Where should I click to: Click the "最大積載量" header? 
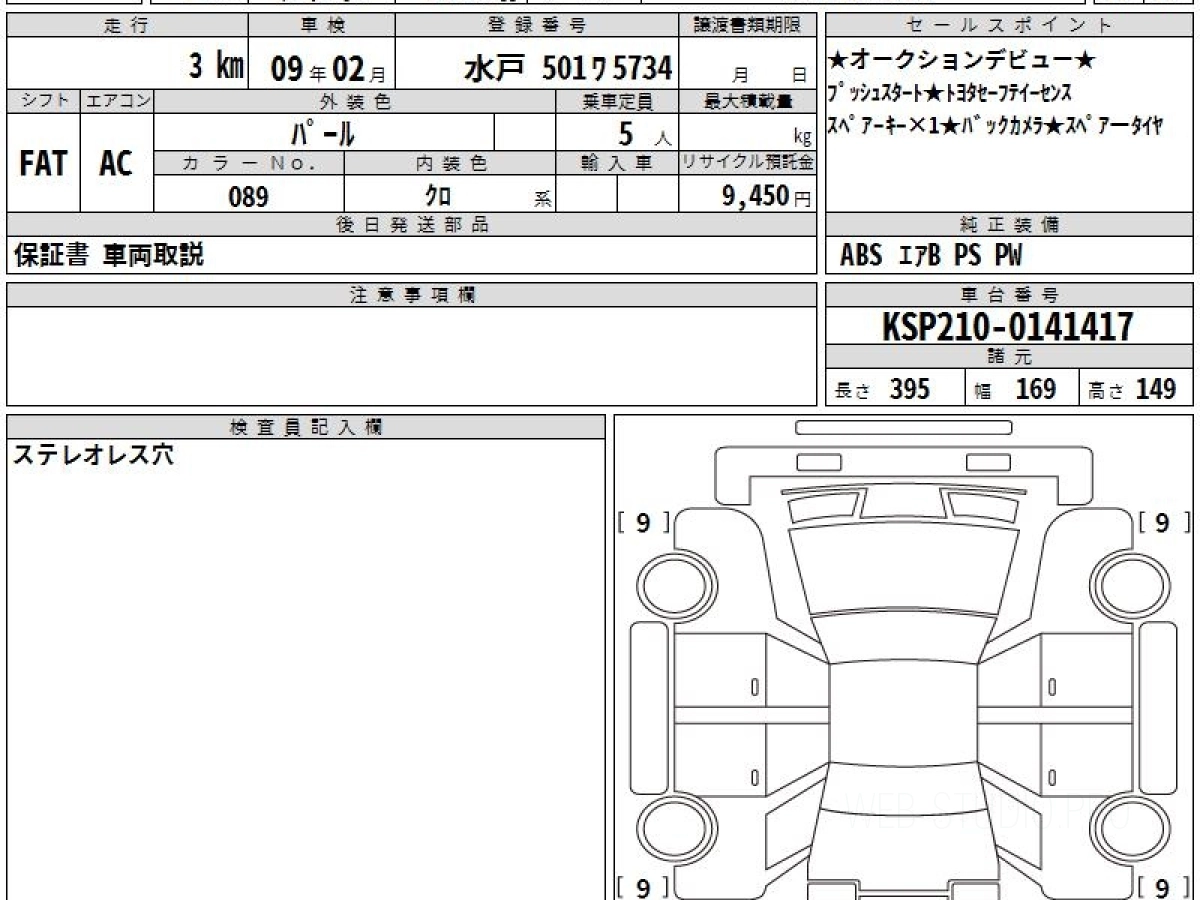(x=747, y=101)
